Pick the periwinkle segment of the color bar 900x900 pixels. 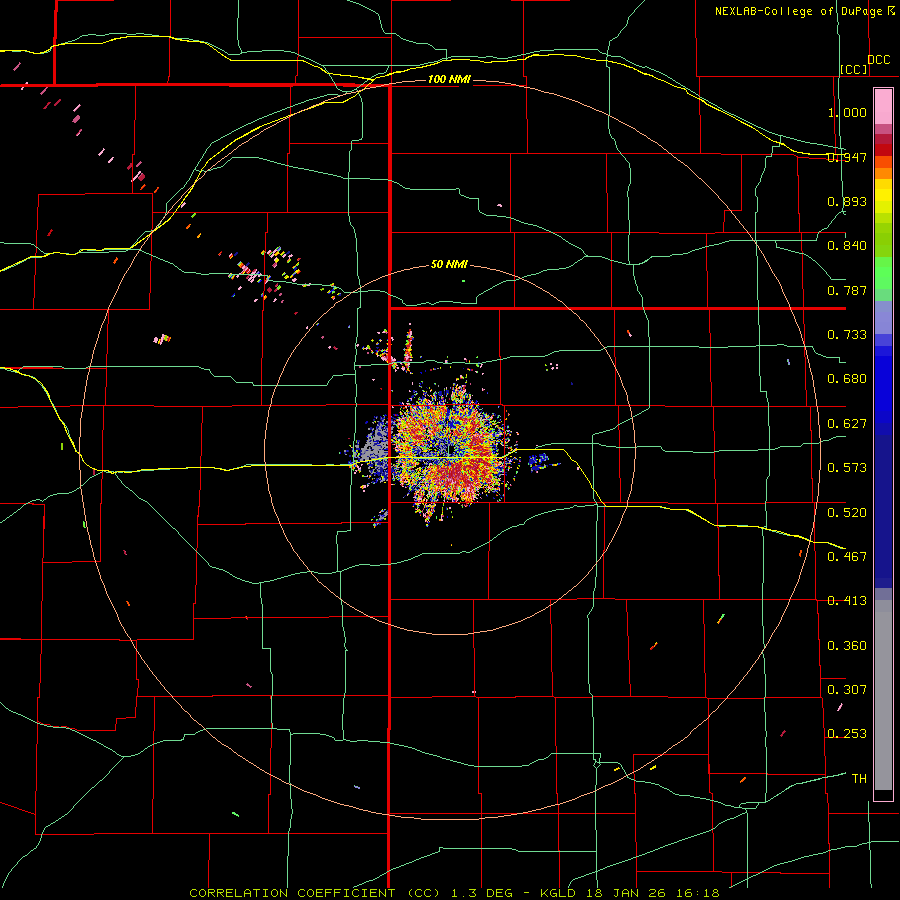883,317
